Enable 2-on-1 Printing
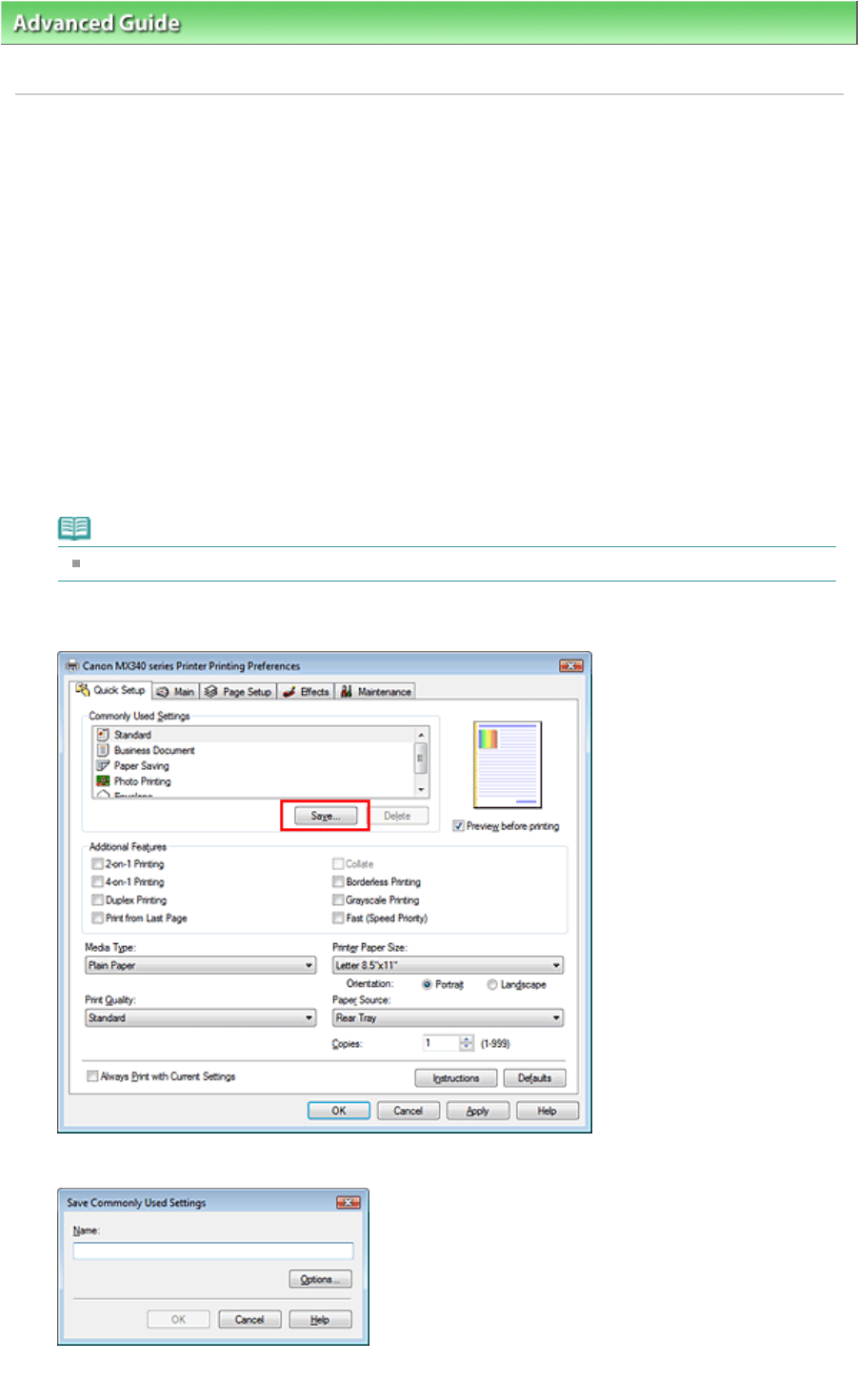Screen dimensions: 858x1400 click(x=97, y=864)
